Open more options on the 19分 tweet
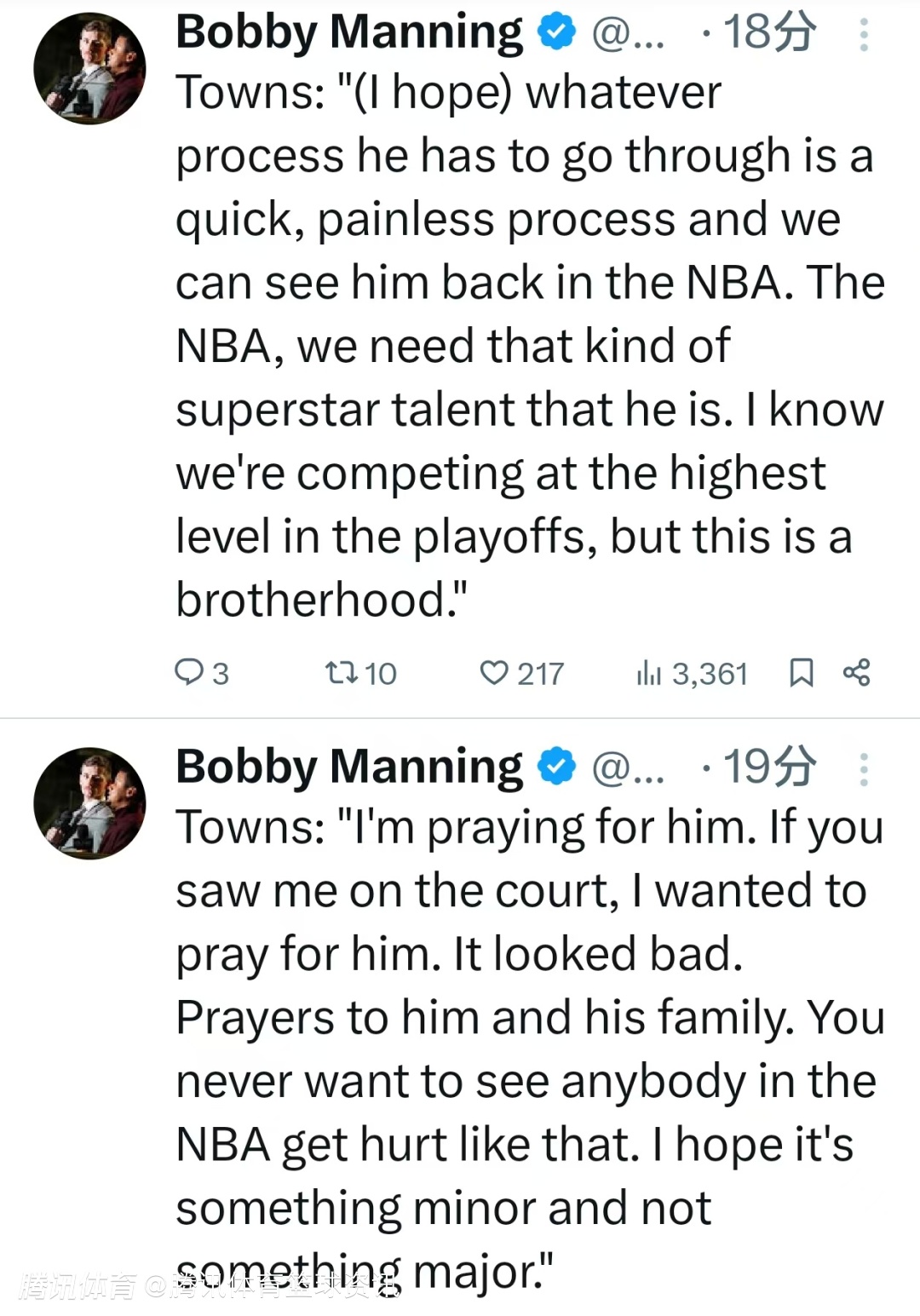Viewport: 920px width, 1316px height. click(x=864, y=769)
